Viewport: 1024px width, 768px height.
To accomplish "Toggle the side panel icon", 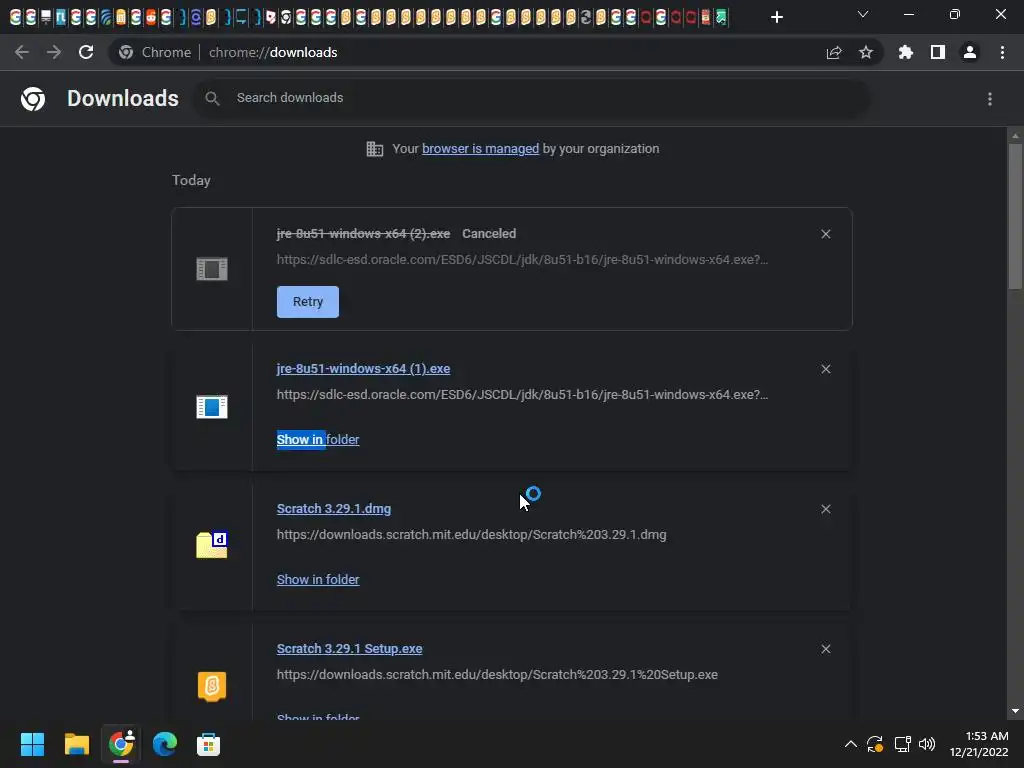I will point(938,52).
